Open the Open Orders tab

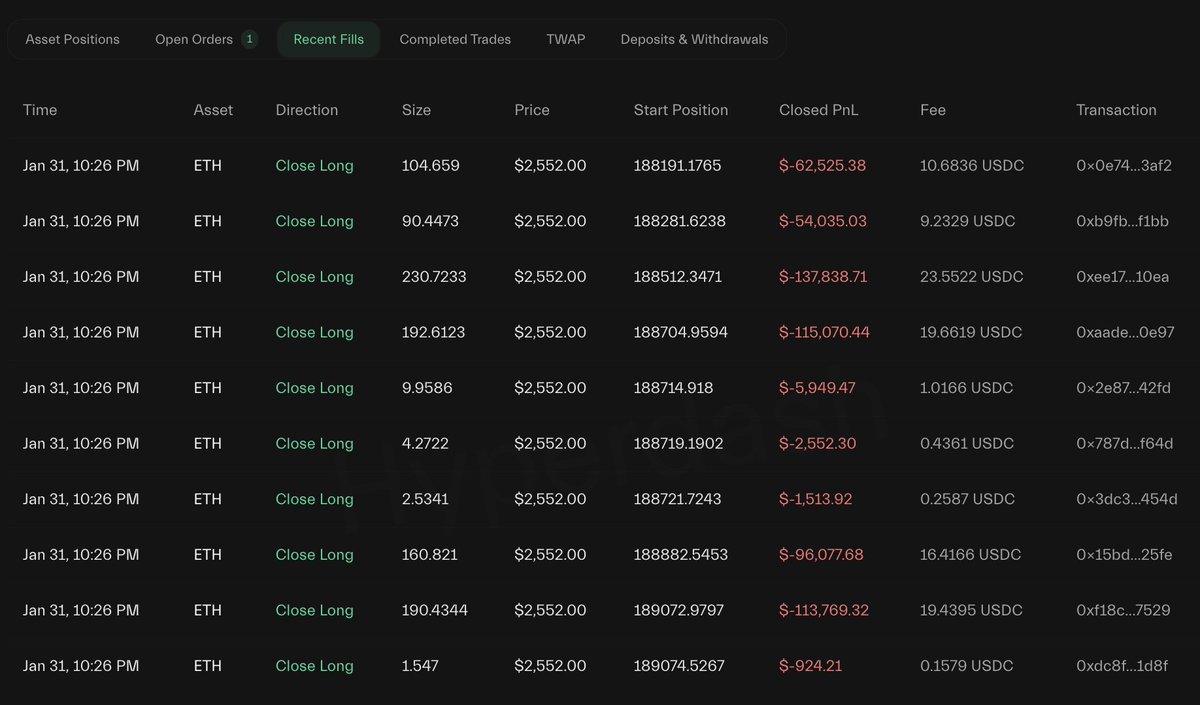pyautogui.click(x=194, y=40)
